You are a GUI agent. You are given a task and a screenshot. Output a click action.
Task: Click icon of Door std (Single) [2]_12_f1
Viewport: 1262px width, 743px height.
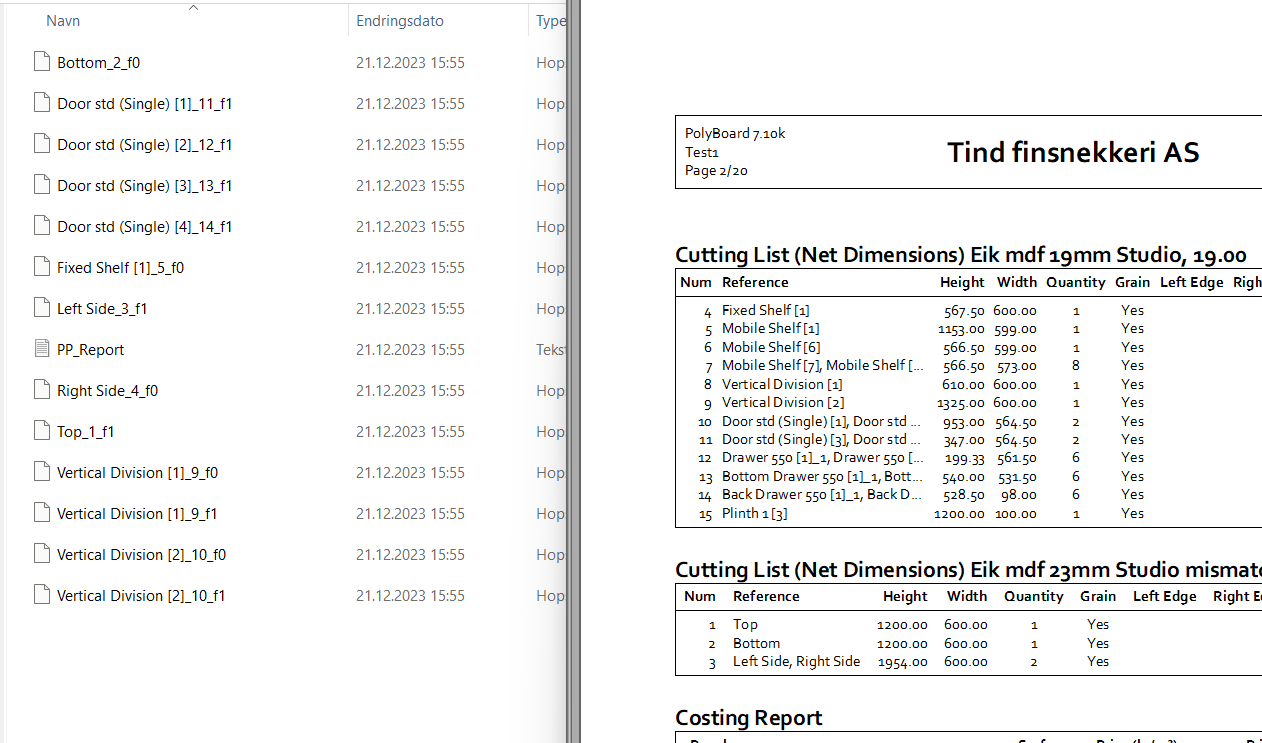click(x=41, y=144)
